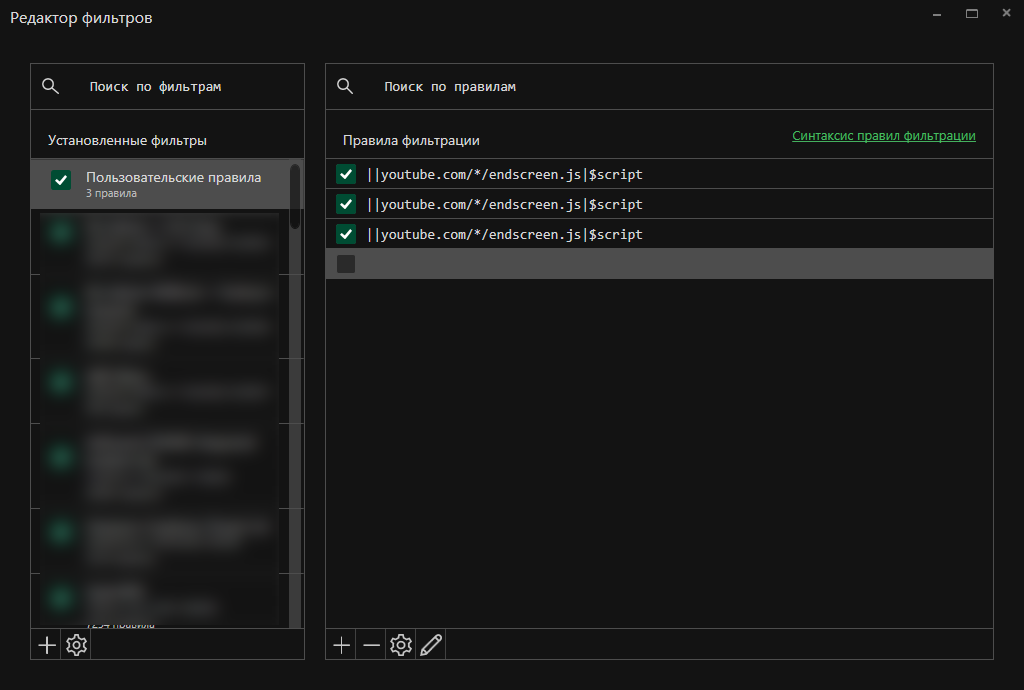Click the magnifier icon beside Поиск по правилам
The width and height of the screenshot is (1024, 690).
pos(345,86)
